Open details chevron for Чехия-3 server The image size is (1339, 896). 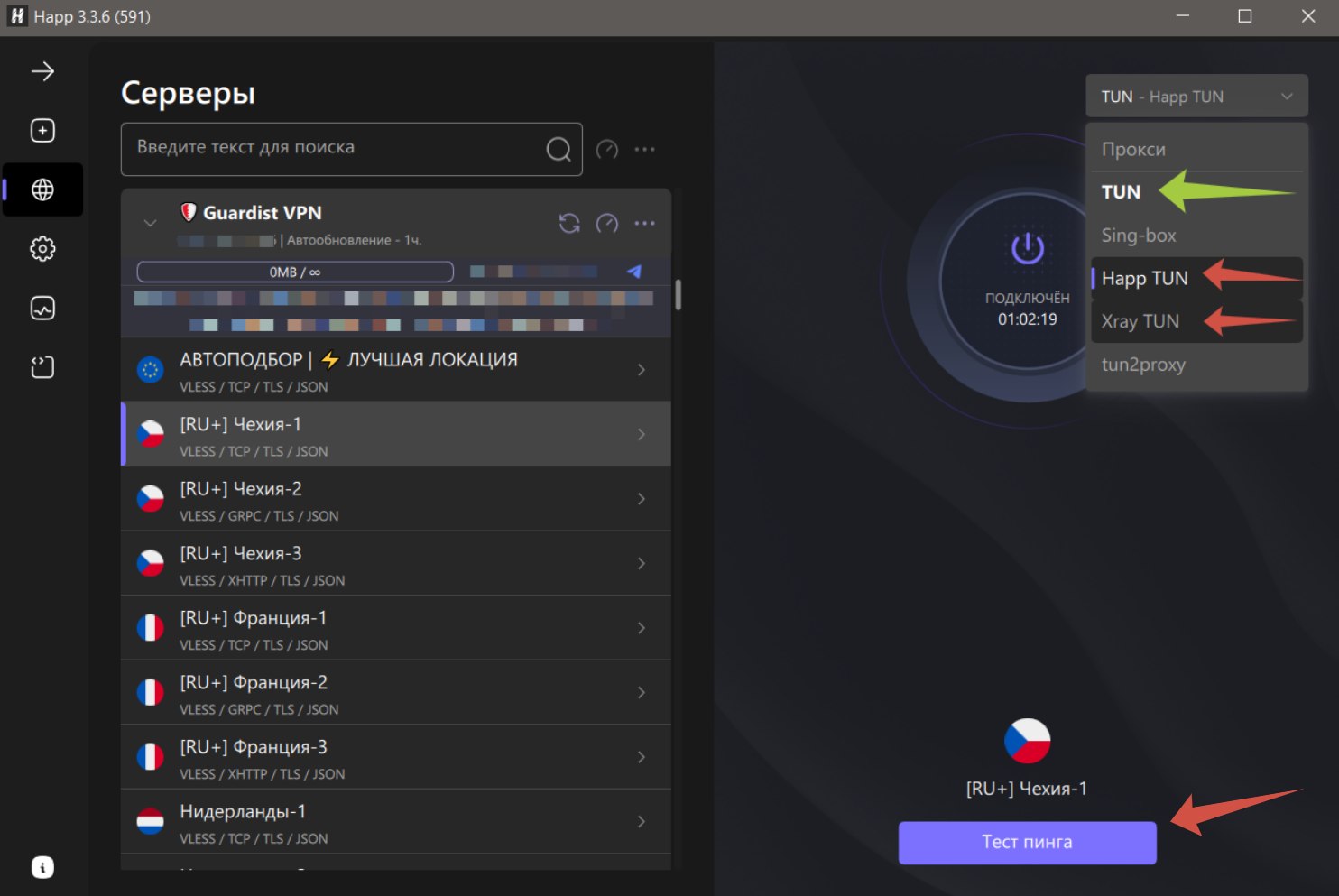click(642, 563)
